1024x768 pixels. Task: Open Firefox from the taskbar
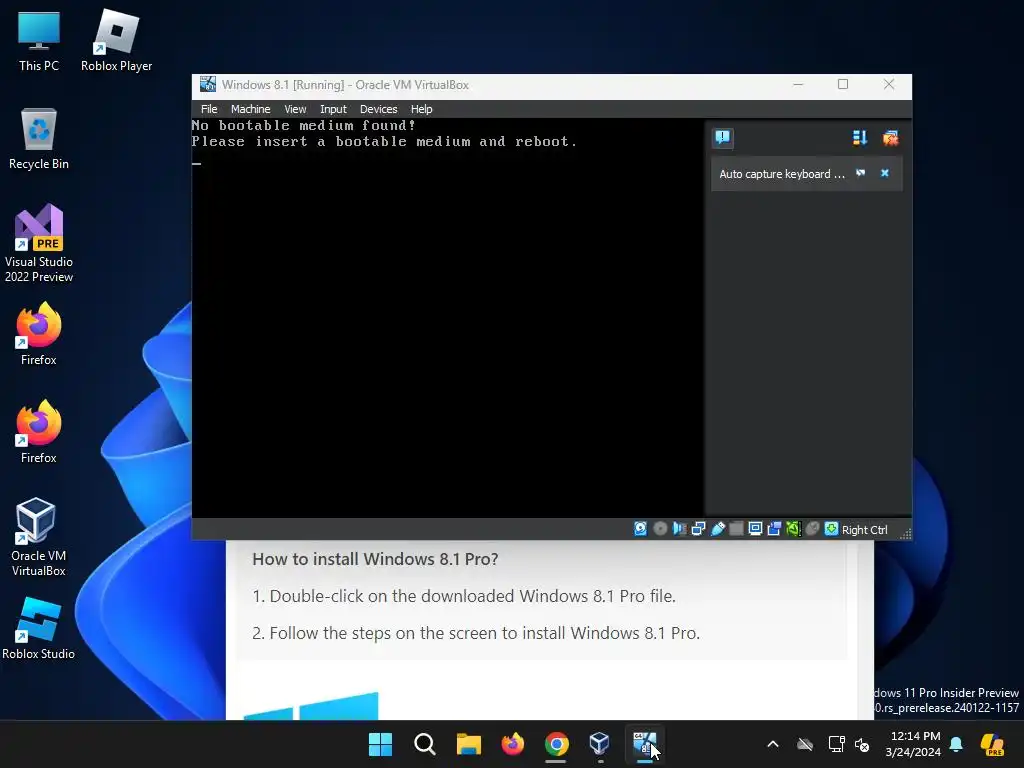coord(513,744)
